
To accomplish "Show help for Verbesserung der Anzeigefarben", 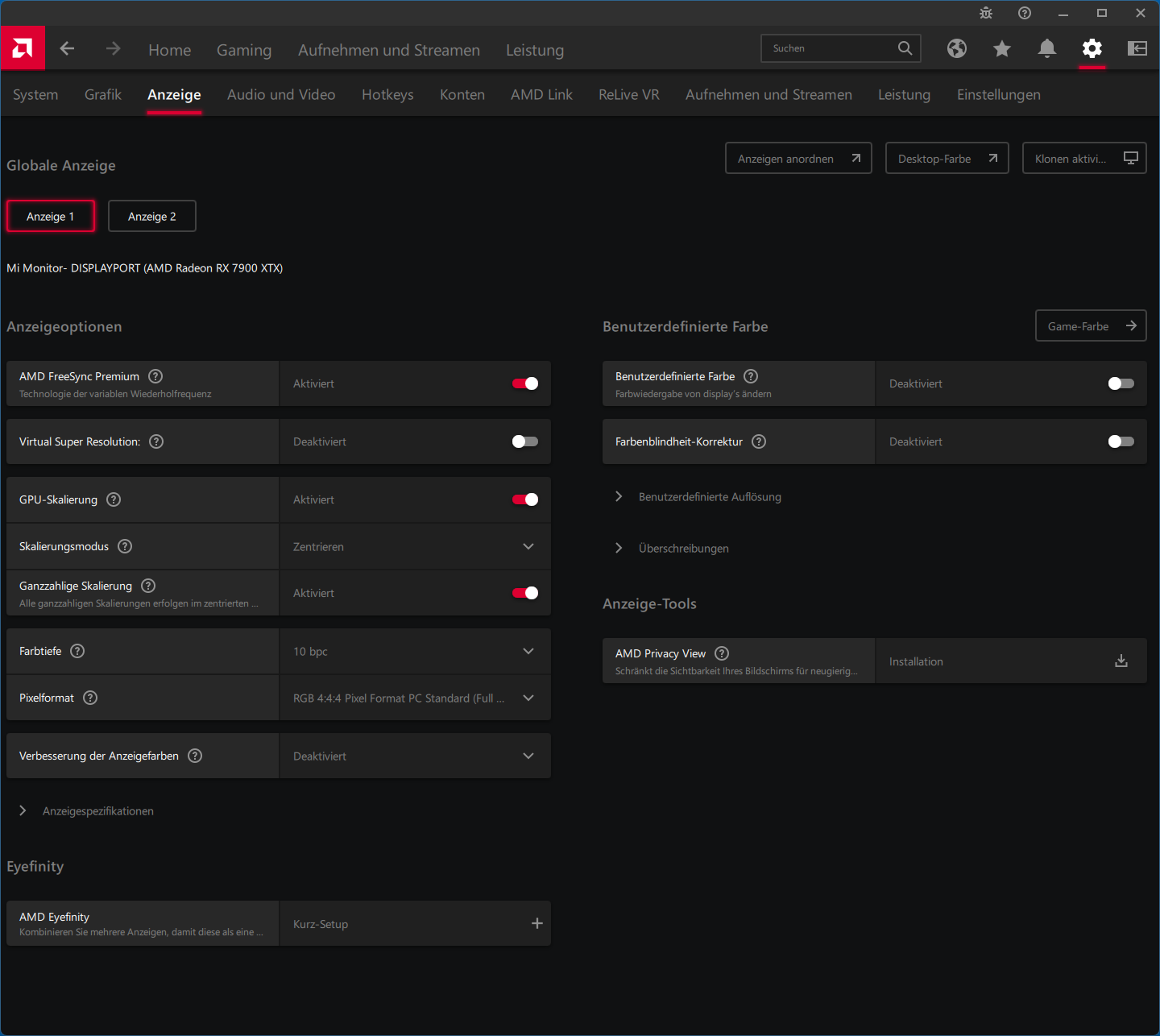I will click(195, 756).
